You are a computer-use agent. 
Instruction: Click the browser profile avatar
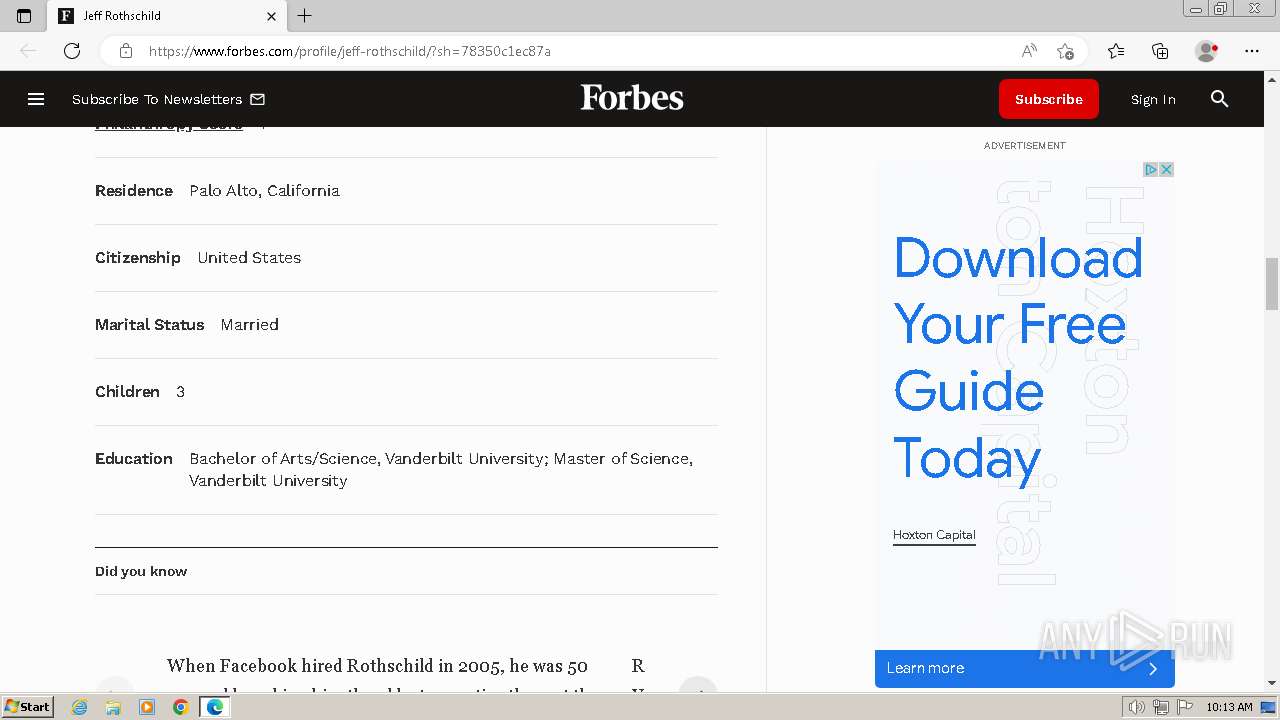(x=1206, y=51)
